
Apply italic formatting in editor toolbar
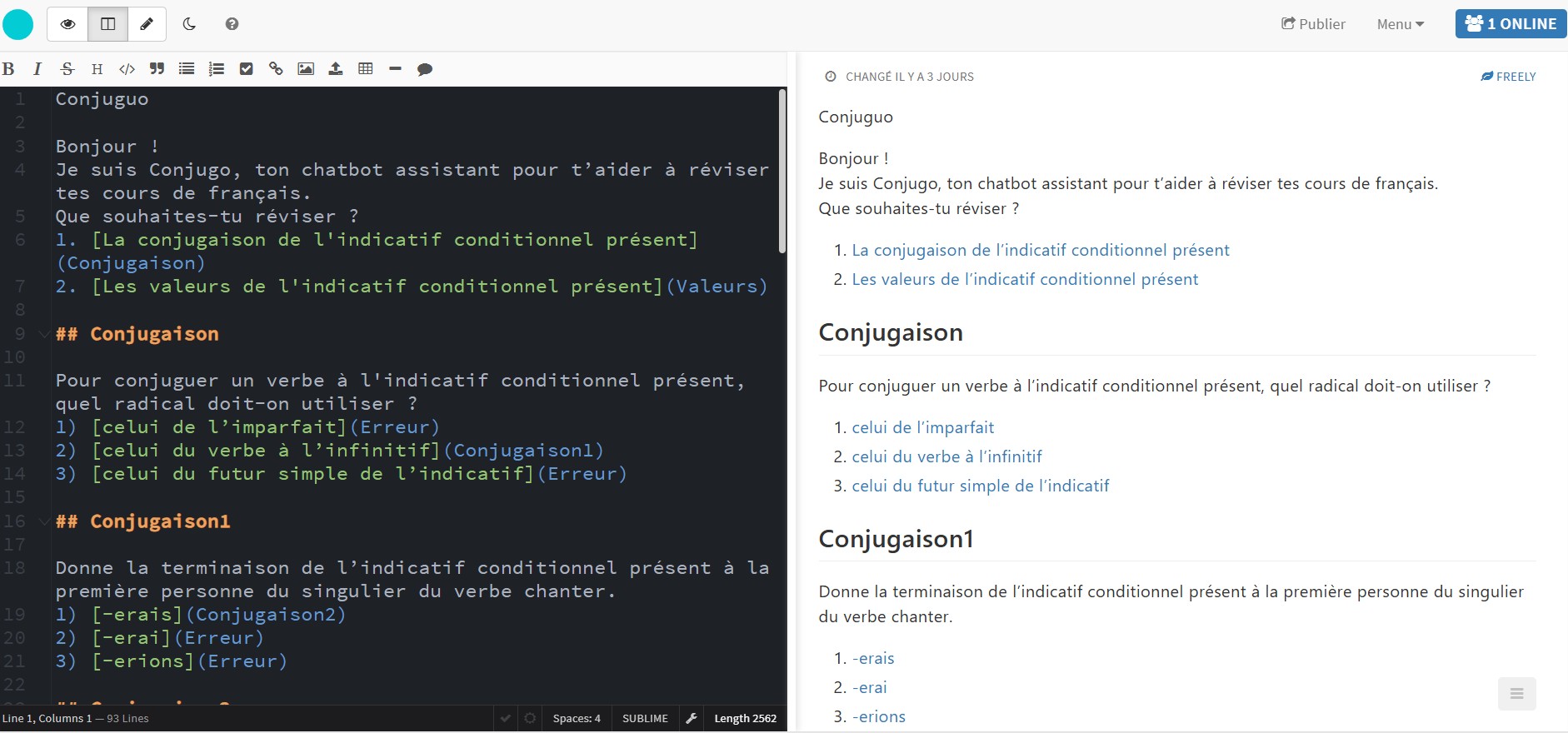[37, 69]
